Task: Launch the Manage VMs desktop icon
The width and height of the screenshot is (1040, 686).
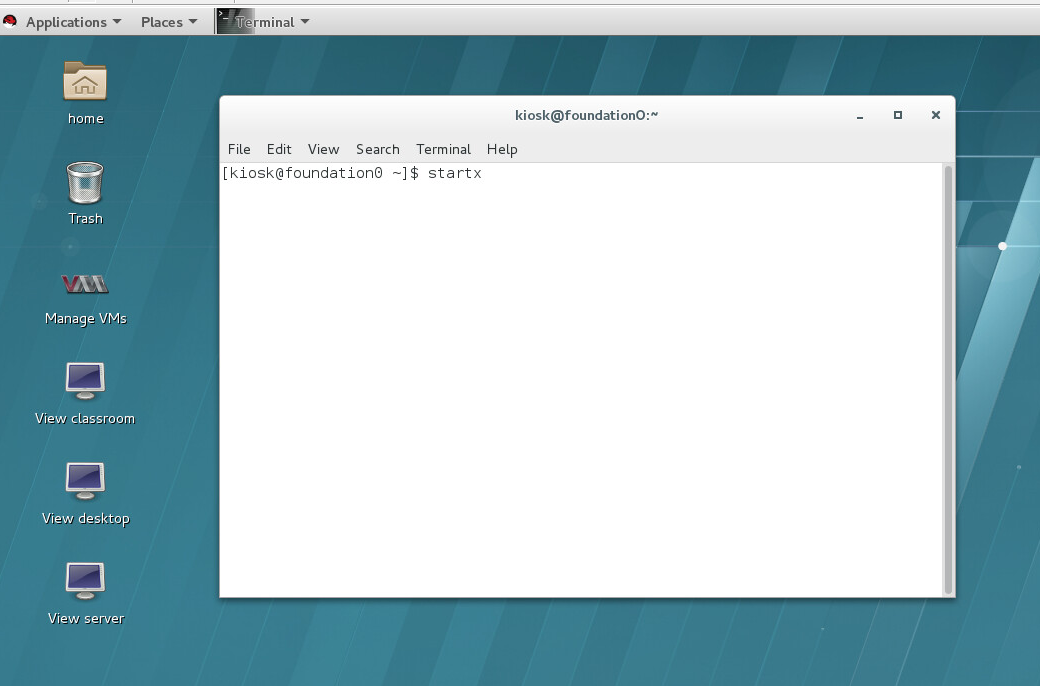Action: pyautogui.click(x=85, y=284)
